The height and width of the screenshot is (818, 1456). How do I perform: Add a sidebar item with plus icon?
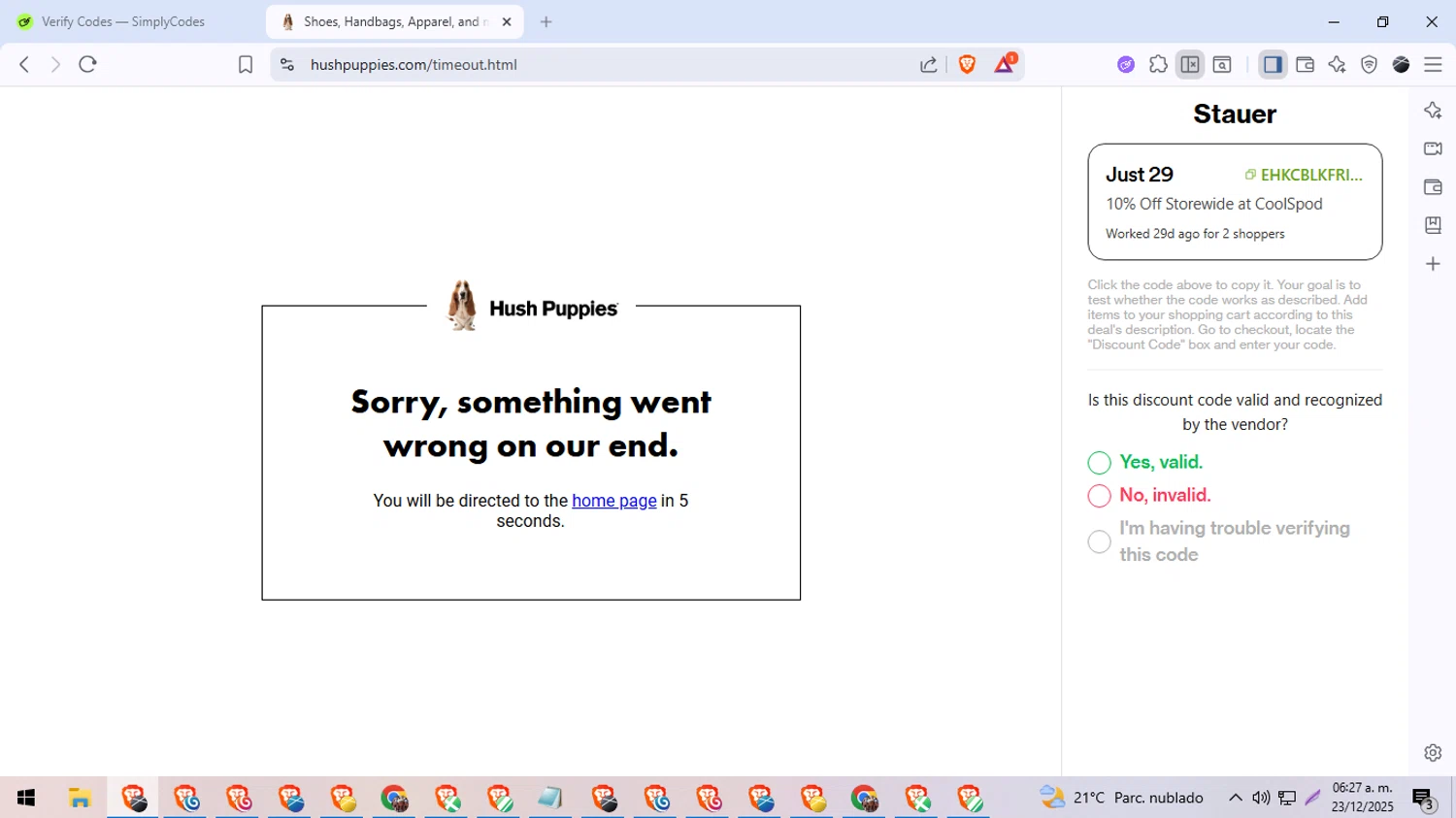[x=1433, y=264]
